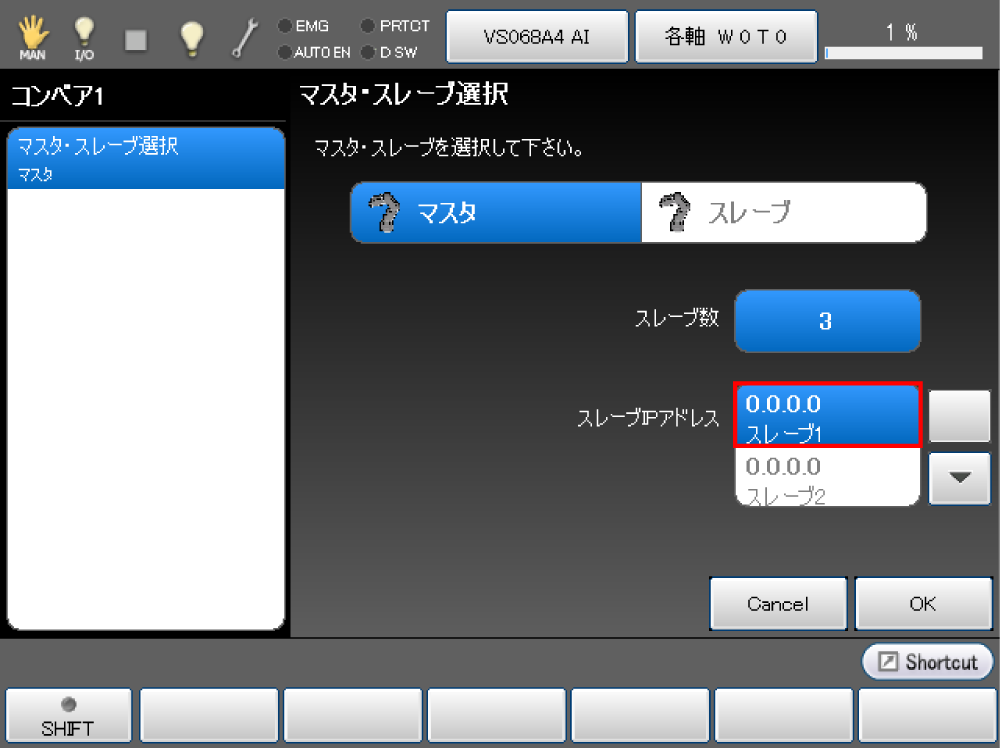Select the マスタ option
The height and width of the screenshot is (748, 1000).
click(496, 212)
